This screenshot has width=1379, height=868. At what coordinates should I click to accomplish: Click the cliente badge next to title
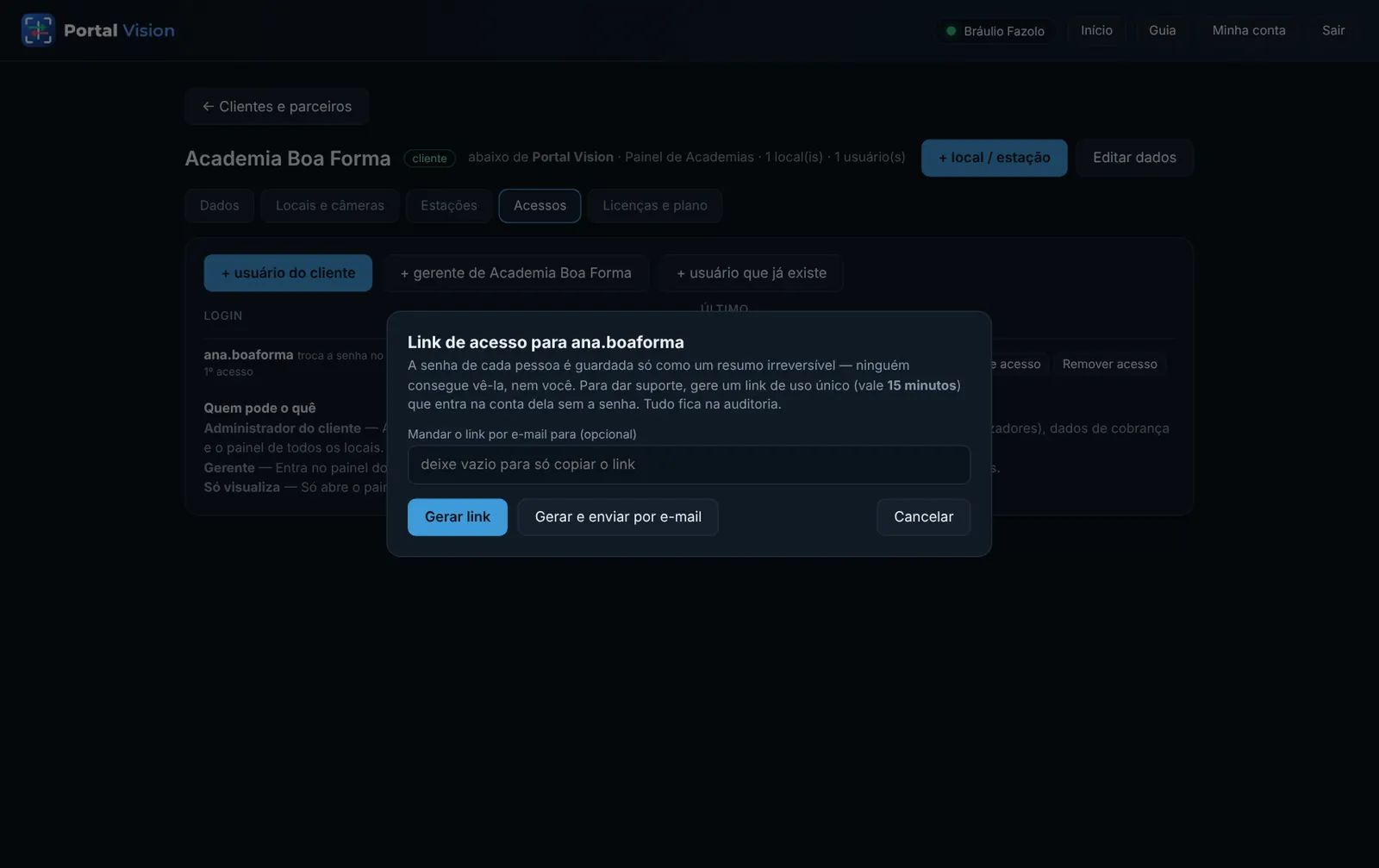click(x=429, y=159)
